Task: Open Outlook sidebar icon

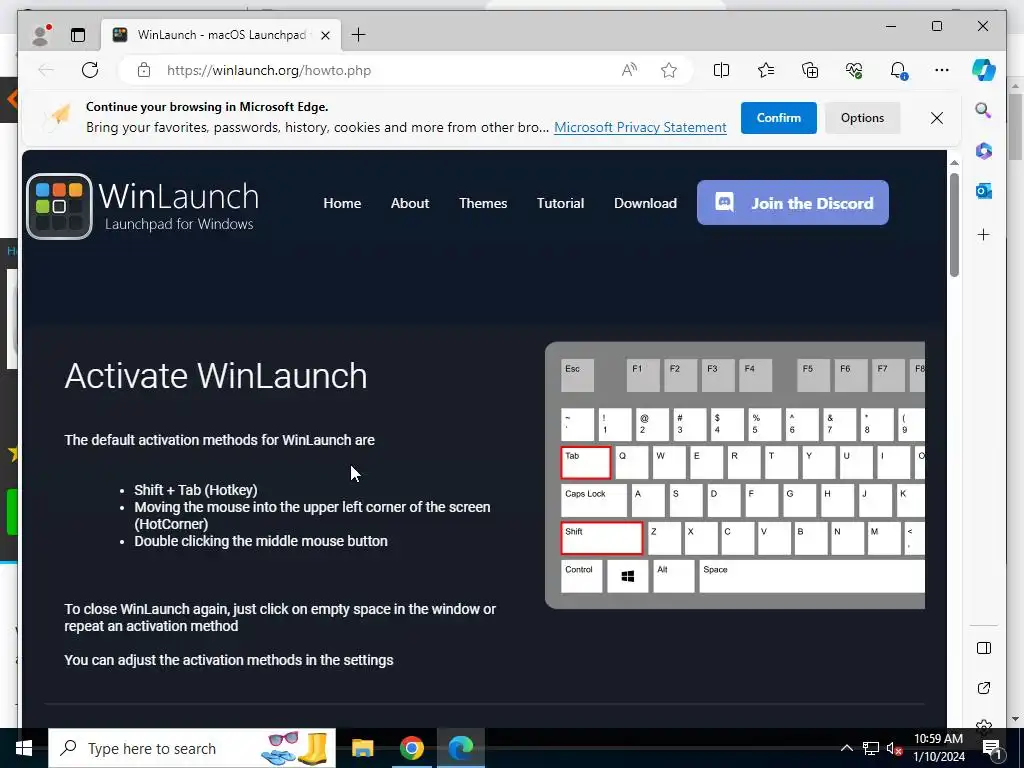Action: [x=984, y=191]
